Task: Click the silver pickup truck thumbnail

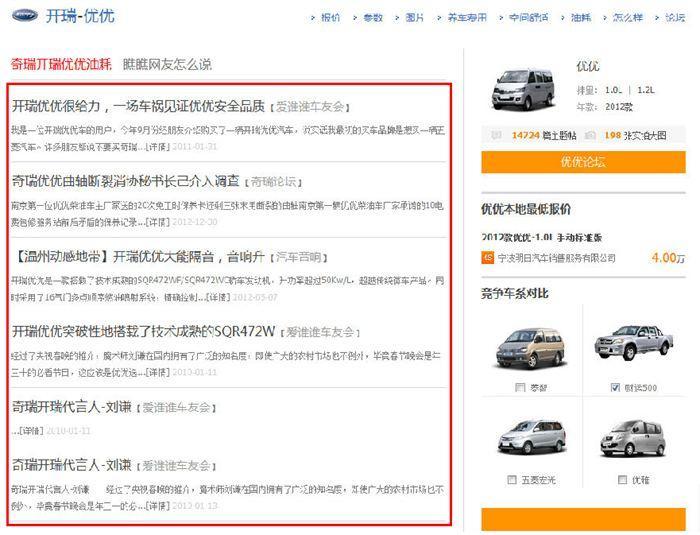Action: click(x=633, y=343)
